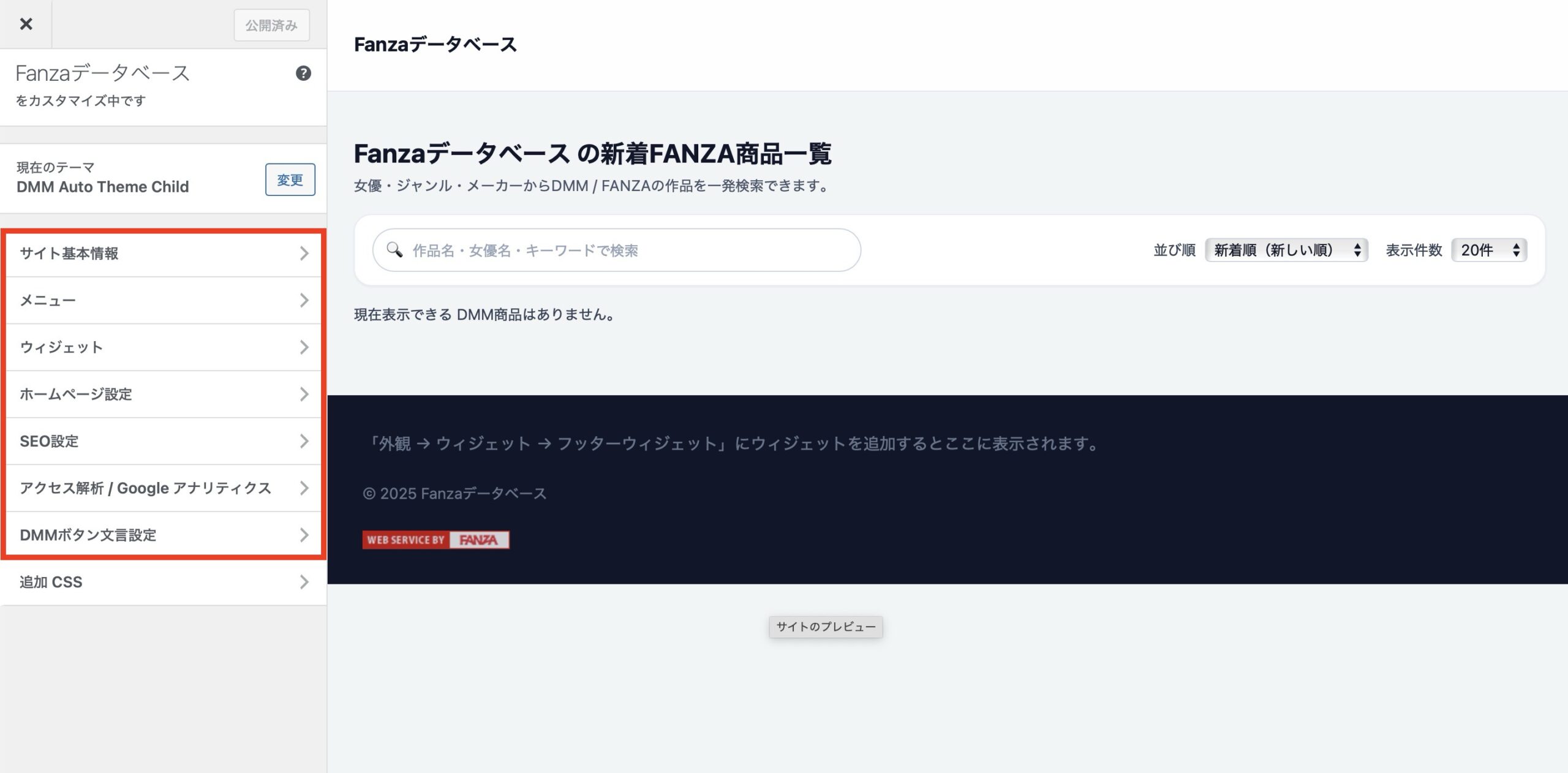Click the chevron beside ウィジェット

pyautogui.click(x=304, y=347)
